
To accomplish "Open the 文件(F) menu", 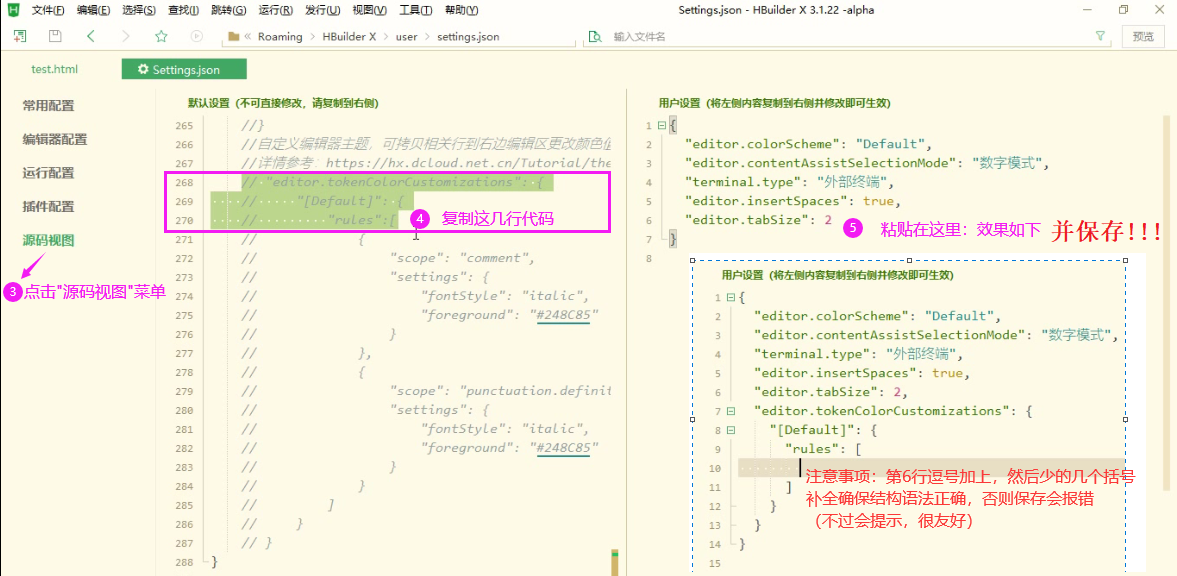I will point(48,11).
